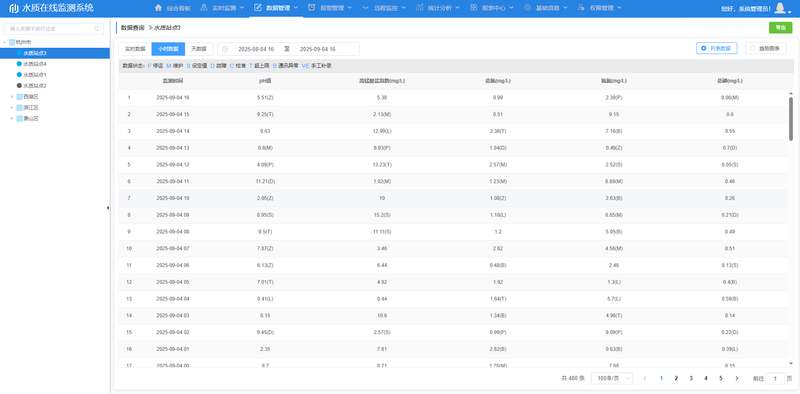This screenshot has height=394, width=800.
Task: Click the green 导出 export button
Action: (x=781, y=28)
